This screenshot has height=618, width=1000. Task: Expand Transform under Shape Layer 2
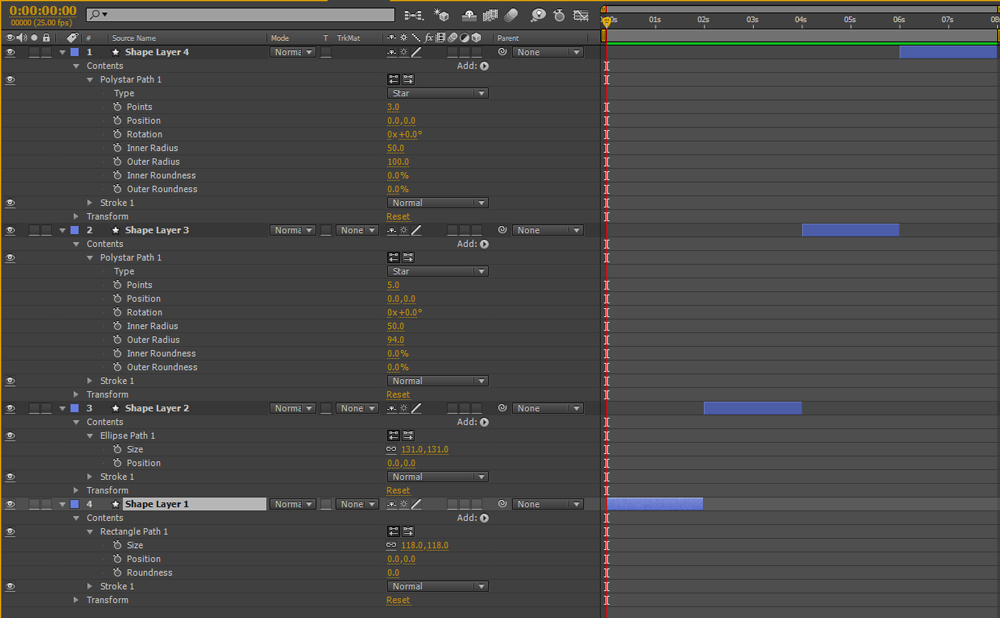point(76,490)
